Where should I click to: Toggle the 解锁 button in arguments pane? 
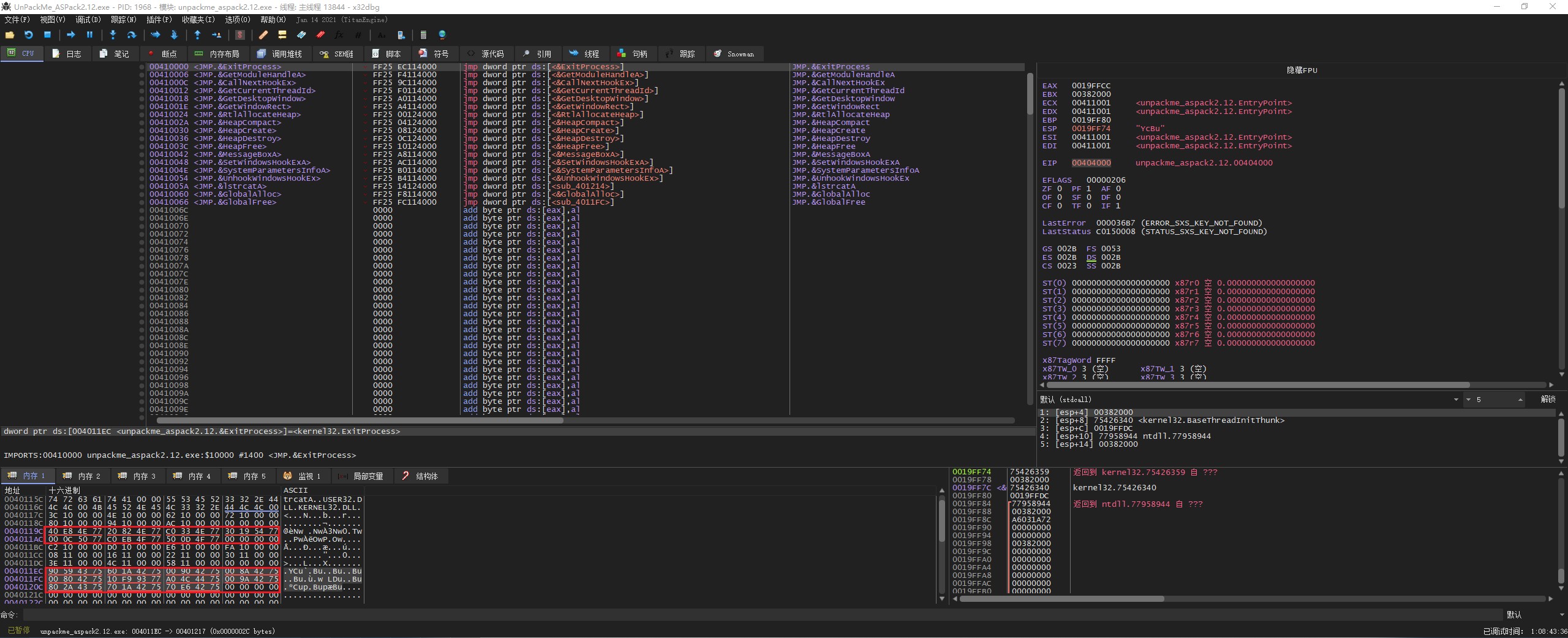[1547, 399]
